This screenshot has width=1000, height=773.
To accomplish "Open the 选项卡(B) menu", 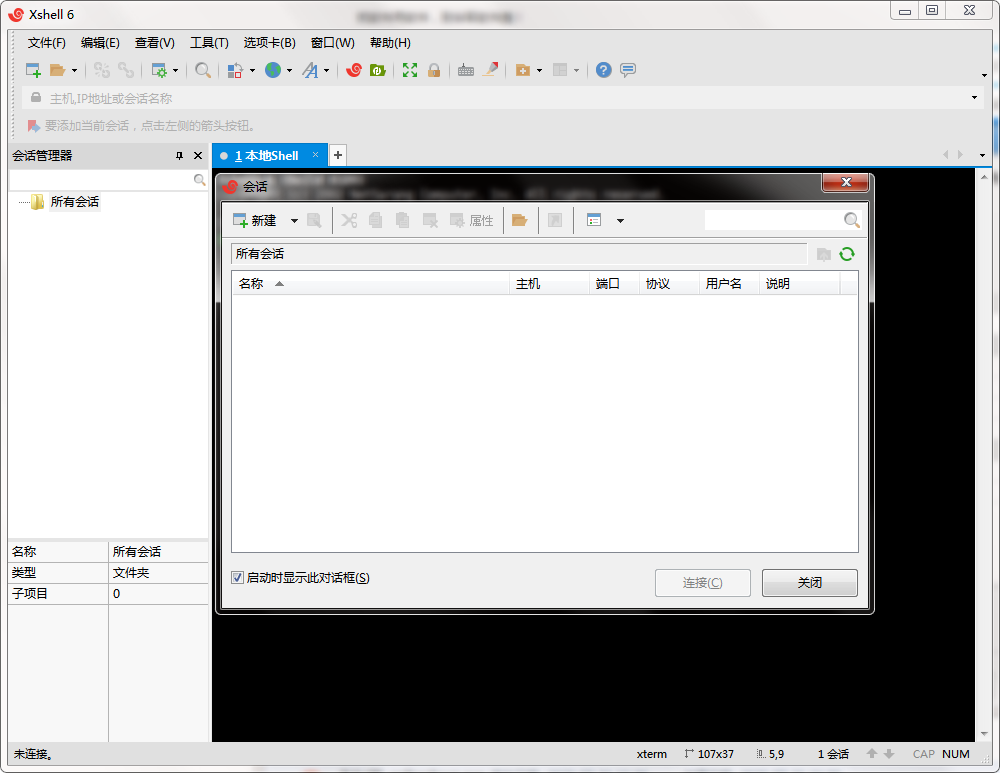I will point(270,43).
